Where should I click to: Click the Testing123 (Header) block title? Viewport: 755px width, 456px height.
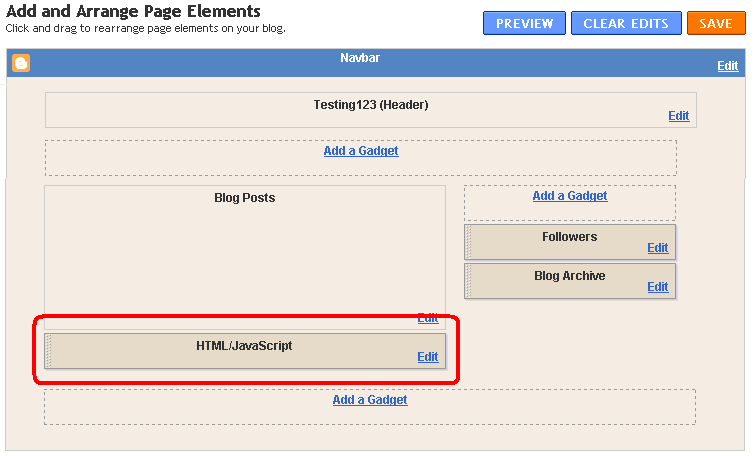pyautogui.click(x=370, y=104)
